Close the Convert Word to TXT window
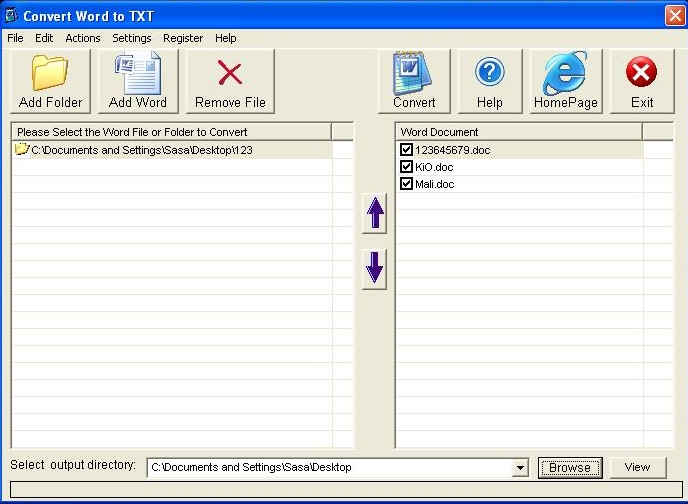Viewport: 688px width, 504px height. pyautogui.click(x=675, y=16)
